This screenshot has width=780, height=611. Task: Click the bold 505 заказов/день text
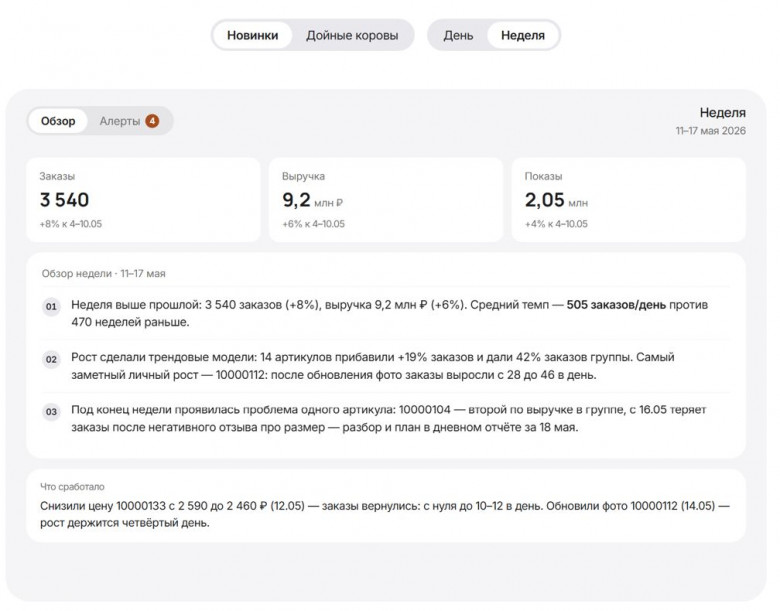(x=616, y=305)
